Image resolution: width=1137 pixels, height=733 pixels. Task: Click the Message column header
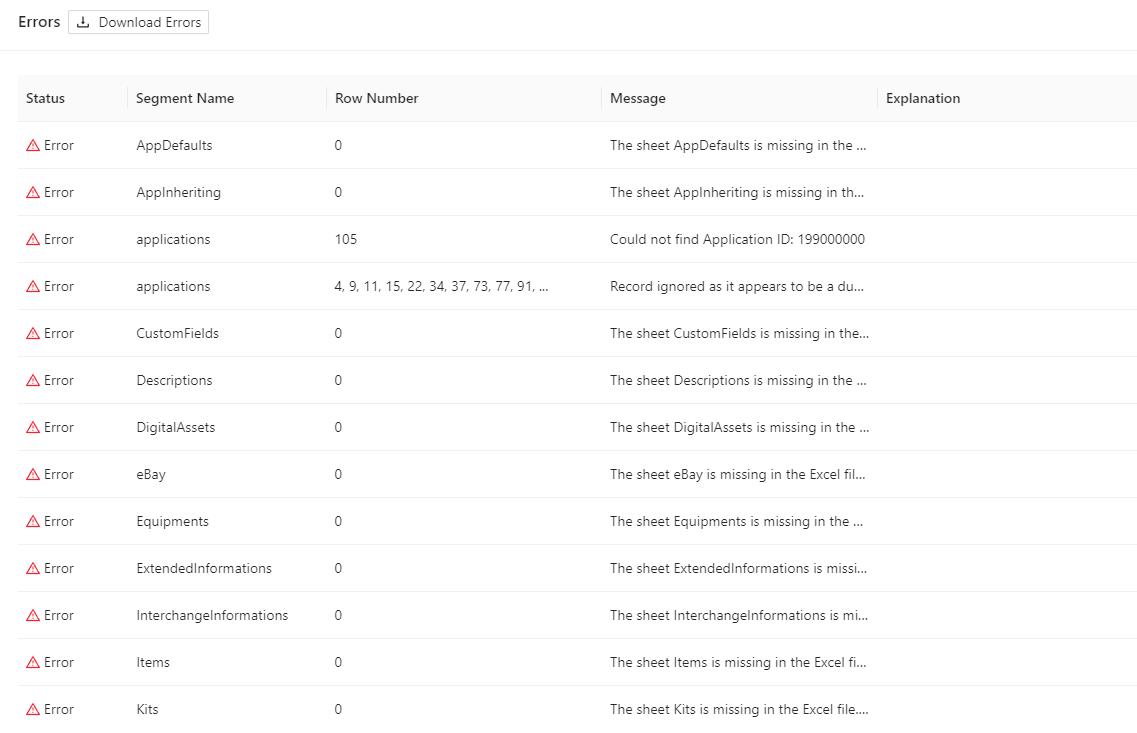click(637, 98)
